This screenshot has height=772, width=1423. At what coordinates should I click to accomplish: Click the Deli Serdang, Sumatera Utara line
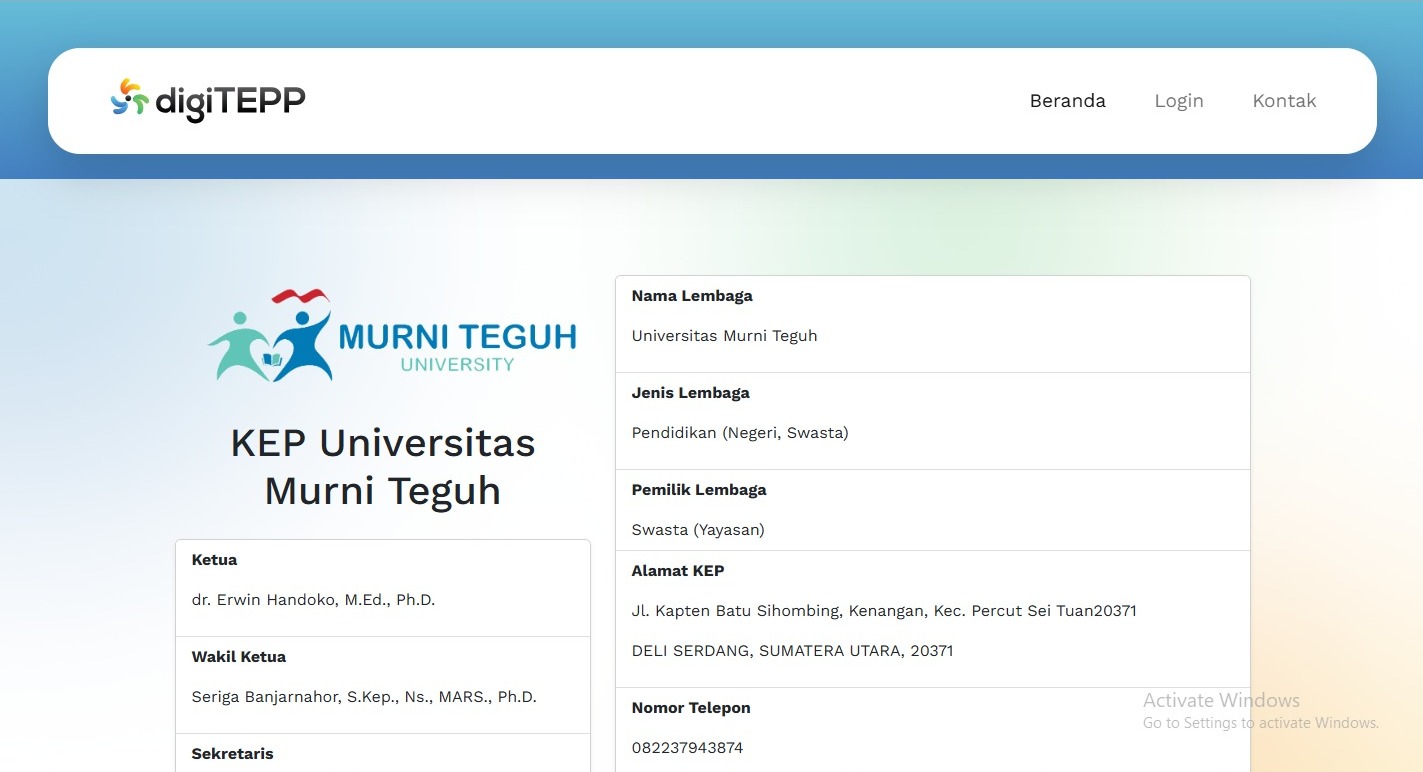pyautogui.click(x=792, y=651)
